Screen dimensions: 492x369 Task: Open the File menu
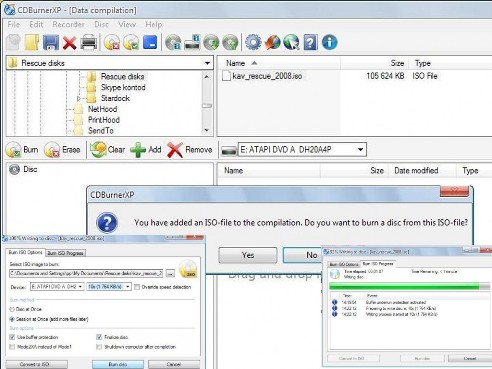pyautogui.click(x=14, y=24)
